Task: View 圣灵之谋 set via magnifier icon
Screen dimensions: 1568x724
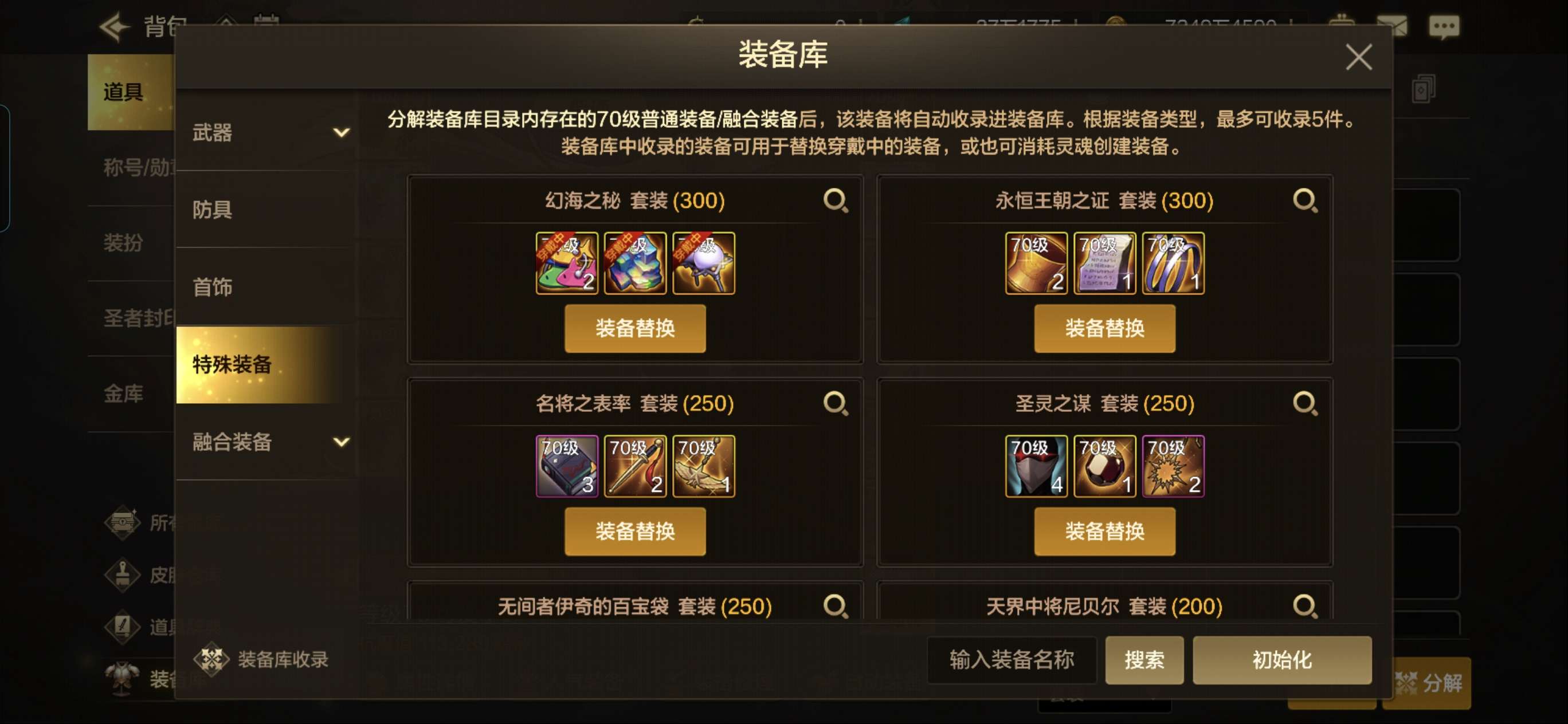Action: tap(1305, 403)
